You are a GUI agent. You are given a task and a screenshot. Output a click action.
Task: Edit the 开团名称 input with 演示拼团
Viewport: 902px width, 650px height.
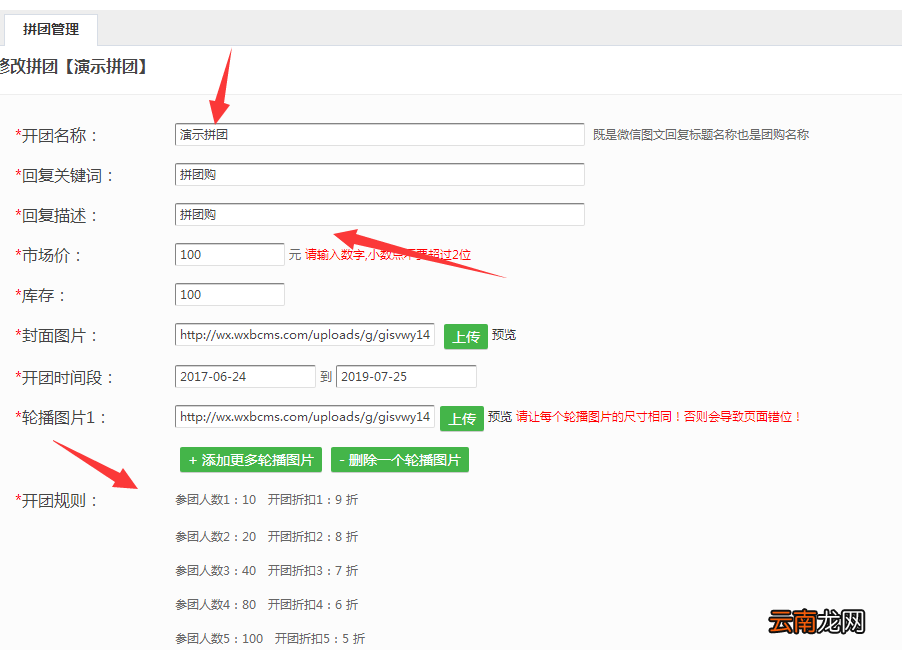coord(380,135)
